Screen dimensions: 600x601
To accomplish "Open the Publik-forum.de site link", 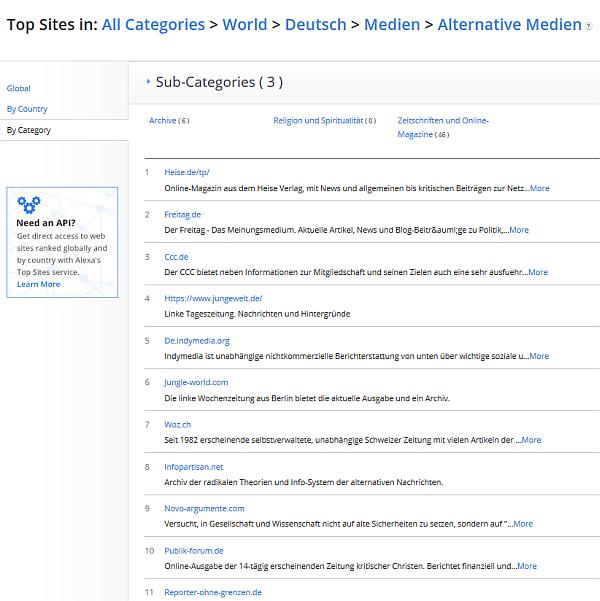I will (194, 551).
